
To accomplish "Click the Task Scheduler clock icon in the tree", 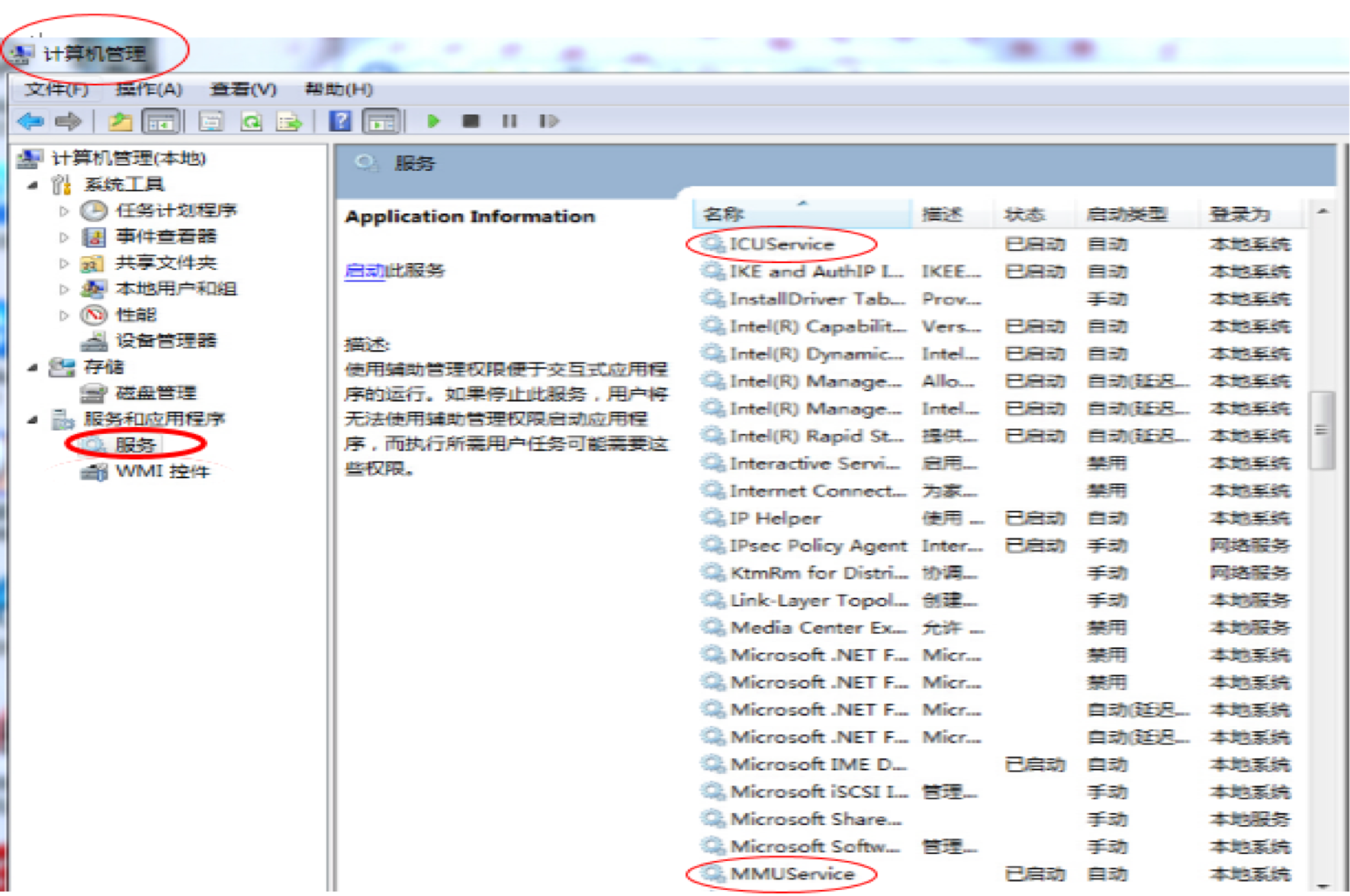I will coord(94,210).
